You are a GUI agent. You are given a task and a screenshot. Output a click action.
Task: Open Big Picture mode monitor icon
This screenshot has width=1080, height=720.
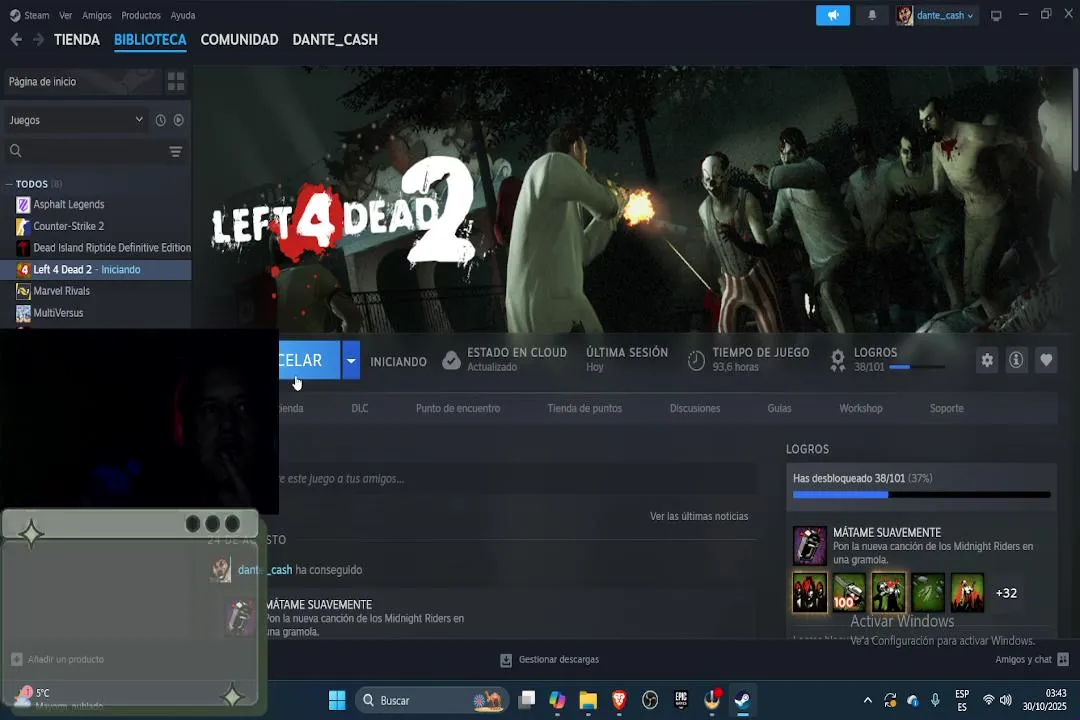(x=996, y=15)
